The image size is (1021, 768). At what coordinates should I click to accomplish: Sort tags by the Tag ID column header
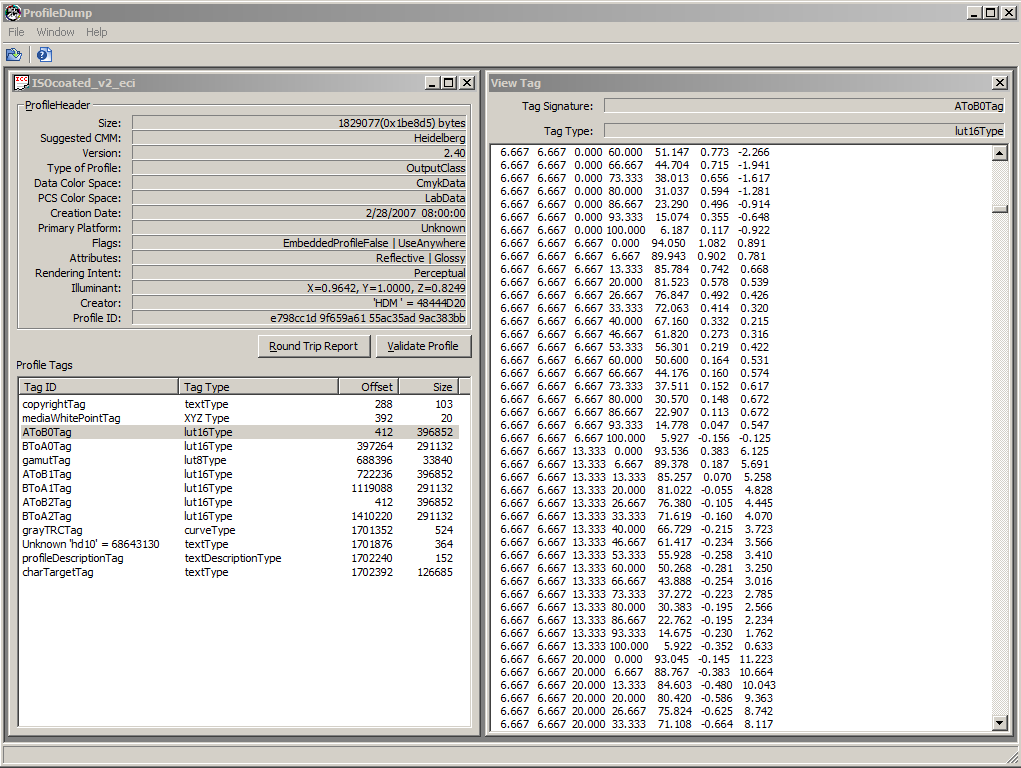(98, 386)
